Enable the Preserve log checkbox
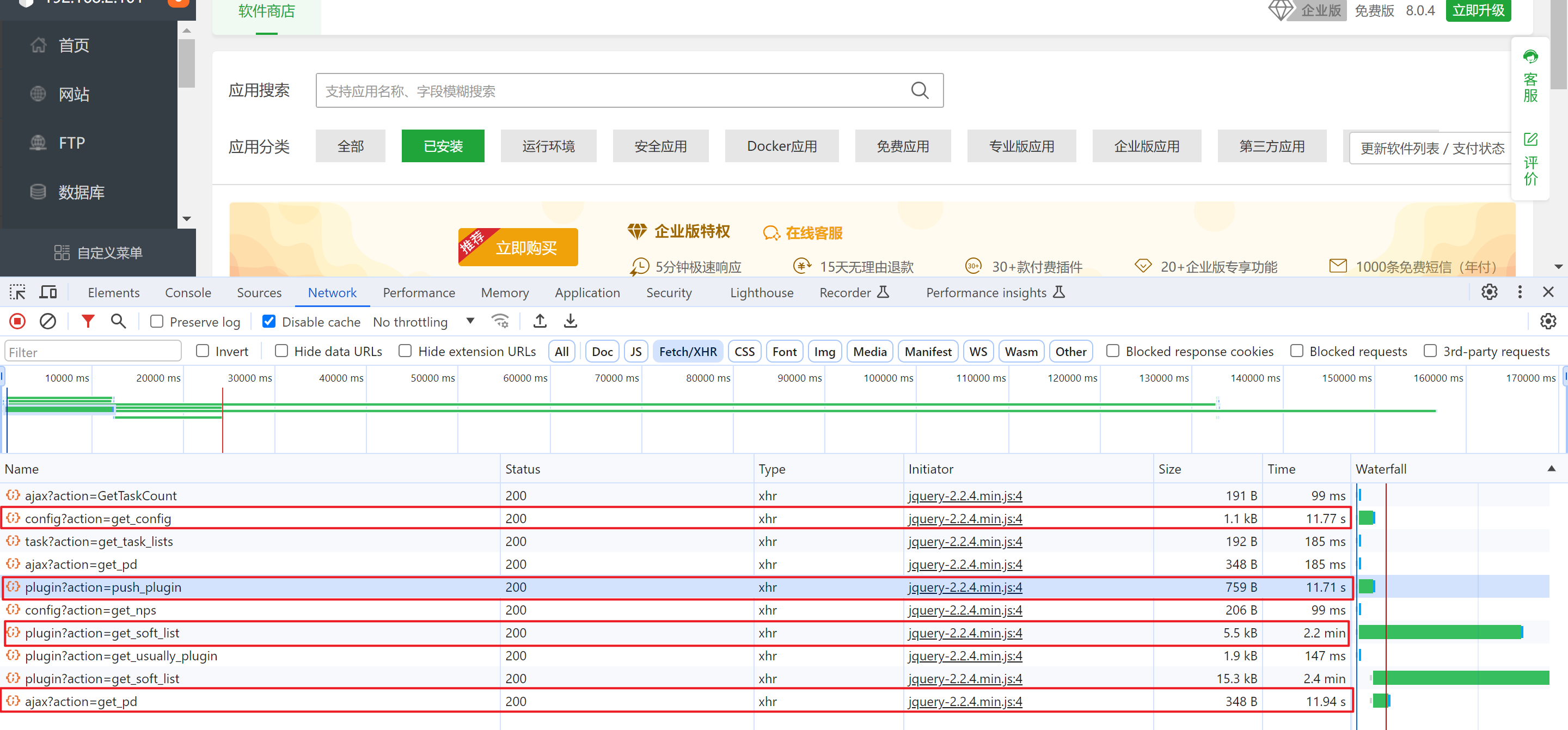Screen dimensions: 1568x730 157,321
